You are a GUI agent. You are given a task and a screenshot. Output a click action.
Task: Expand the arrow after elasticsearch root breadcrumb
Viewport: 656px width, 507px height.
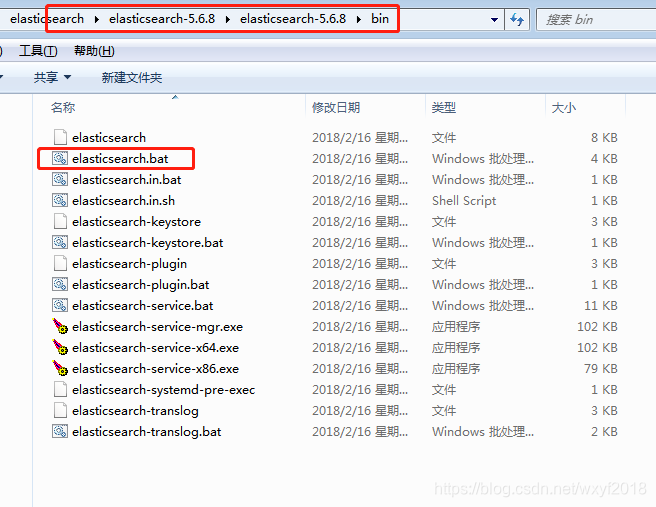tap(97, 19)
